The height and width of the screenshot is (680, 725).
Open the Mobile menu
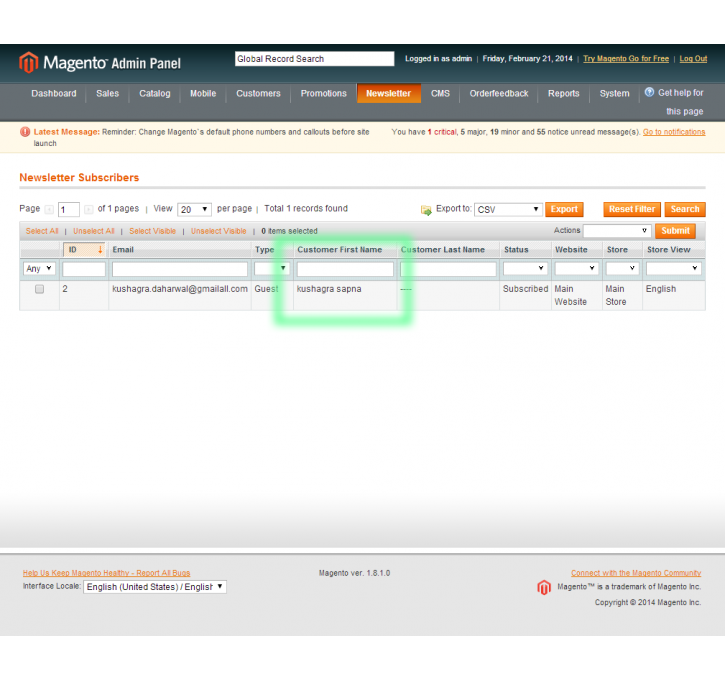coord(203,93)
